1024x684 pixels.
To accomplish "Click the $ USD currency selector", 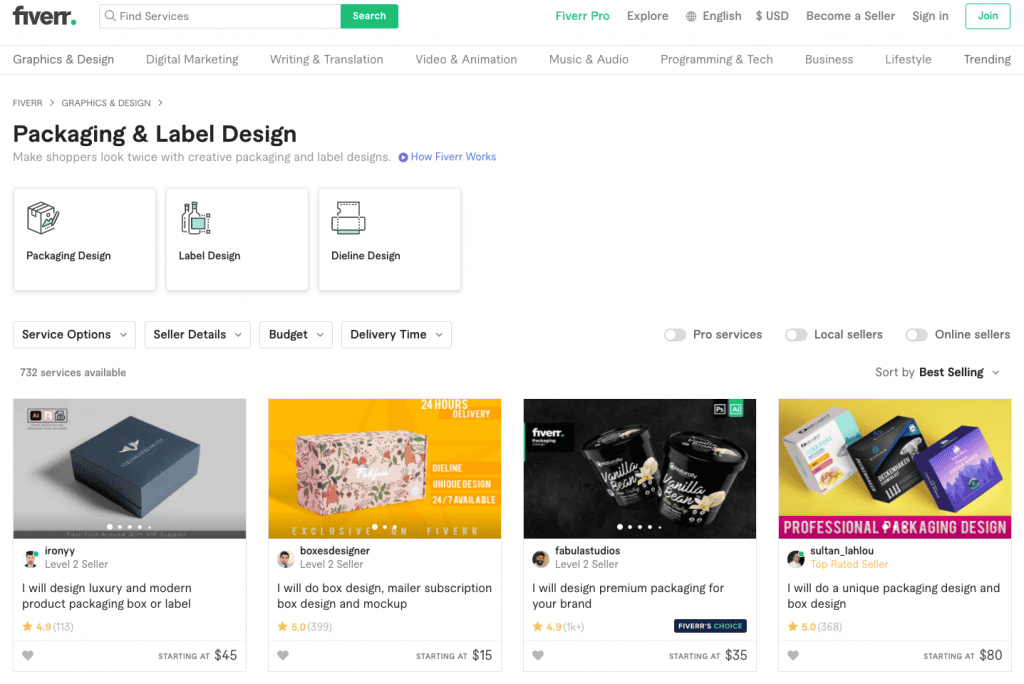I will pyautogui.click(x=772, y=16).
